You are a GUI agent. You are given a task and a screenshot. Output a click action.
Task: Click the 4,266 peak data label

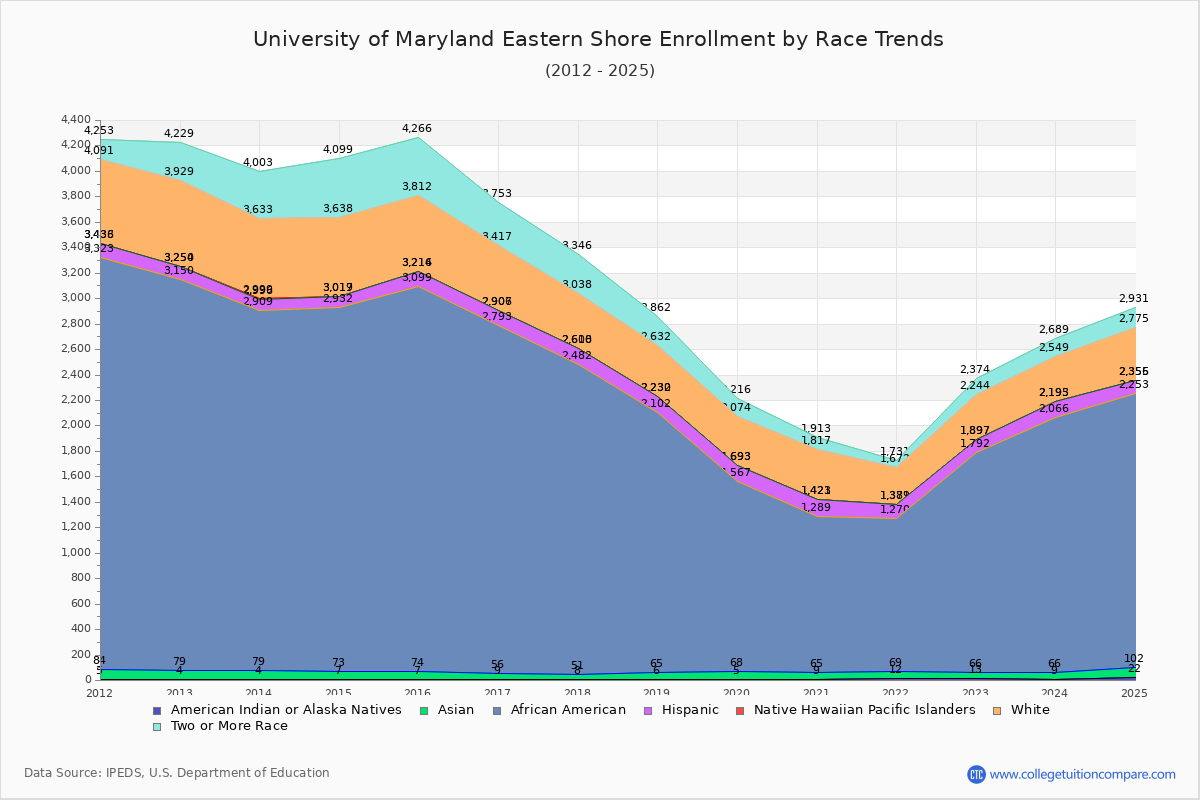[x=417, y=128]
